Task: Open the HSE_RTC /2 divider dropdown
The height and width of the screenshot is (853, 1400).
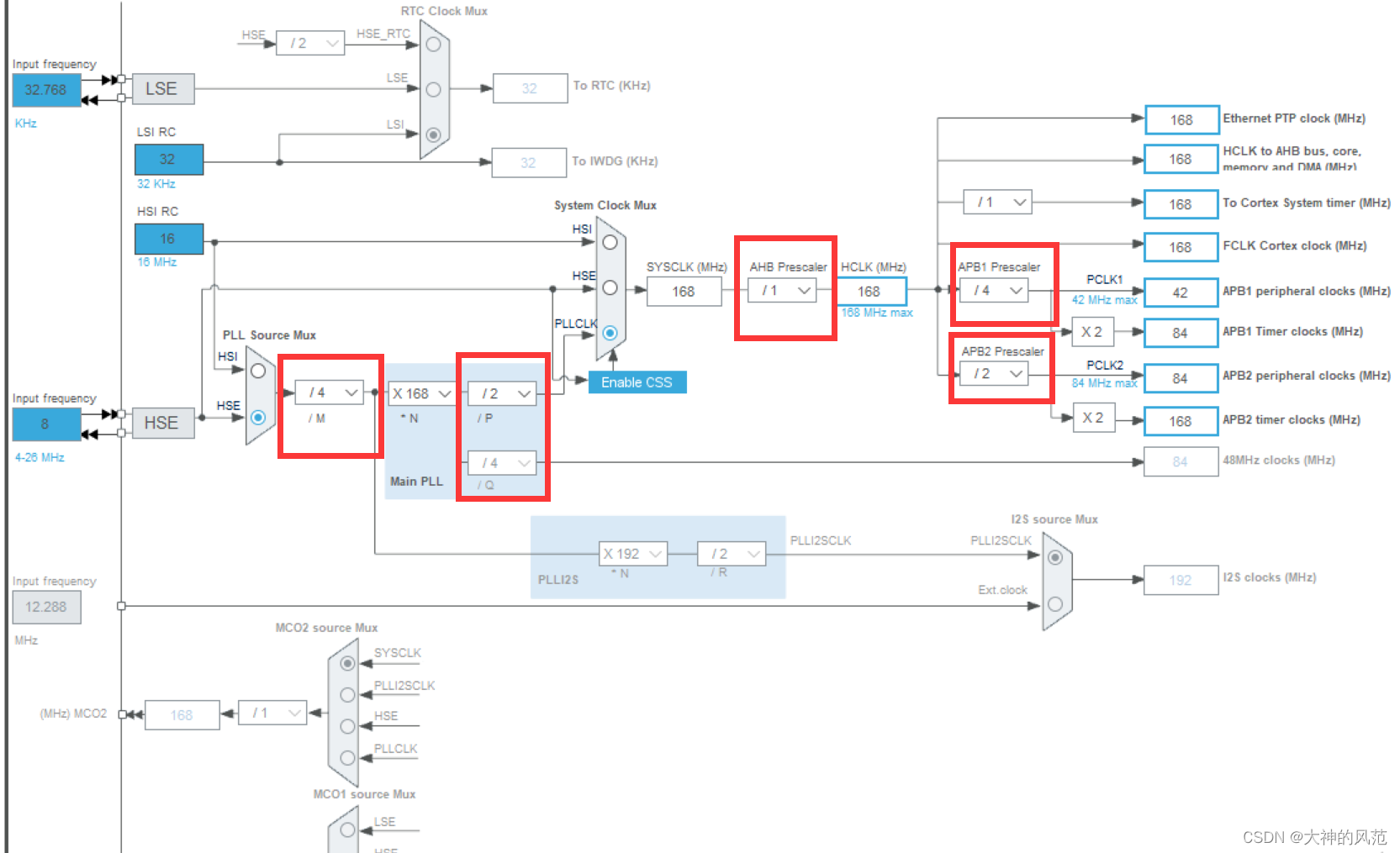Action: point(310,43)
